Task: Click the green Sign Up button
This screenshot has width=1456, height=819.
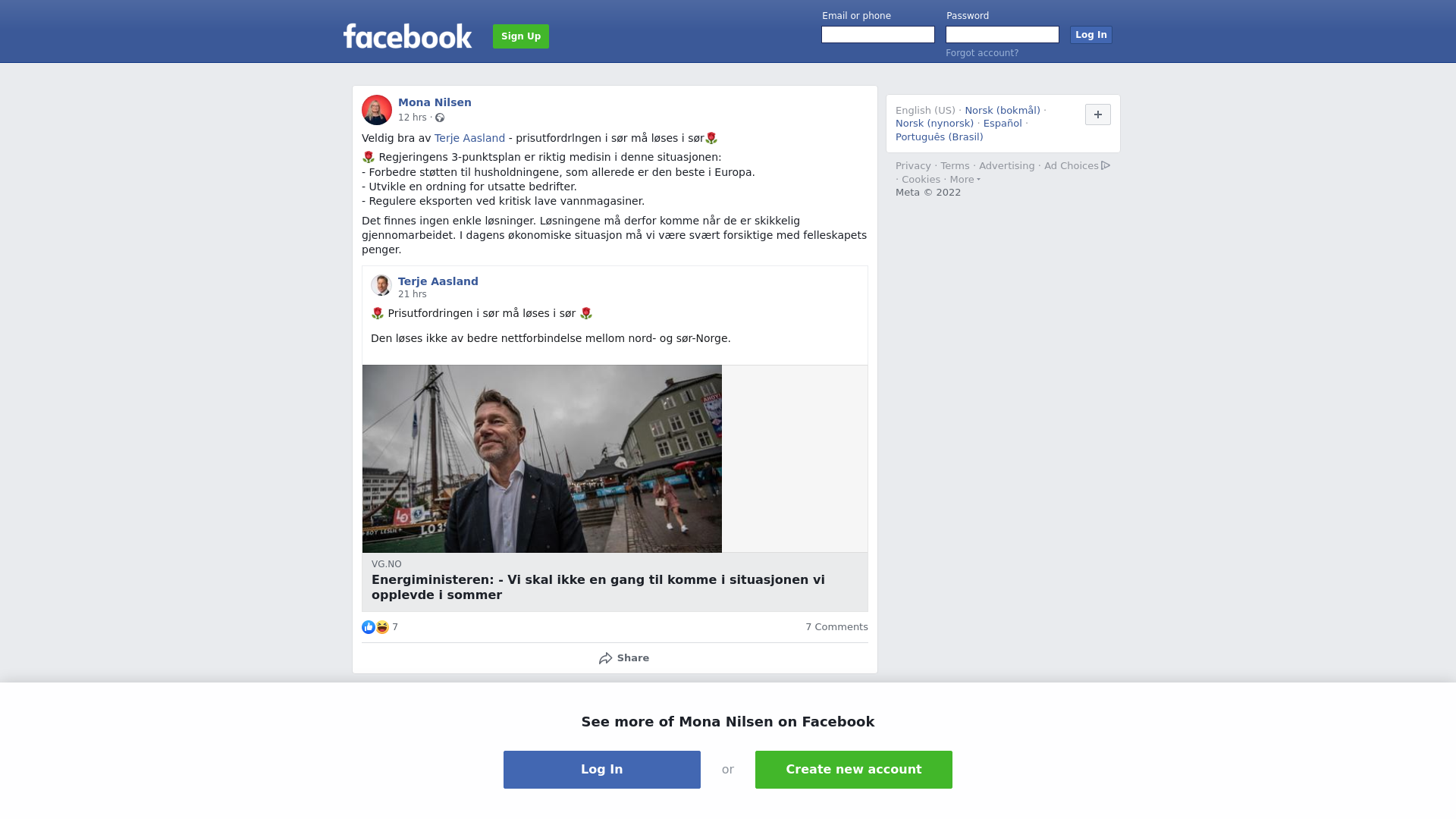Action: pyautogui.click(x=521, y=36)
